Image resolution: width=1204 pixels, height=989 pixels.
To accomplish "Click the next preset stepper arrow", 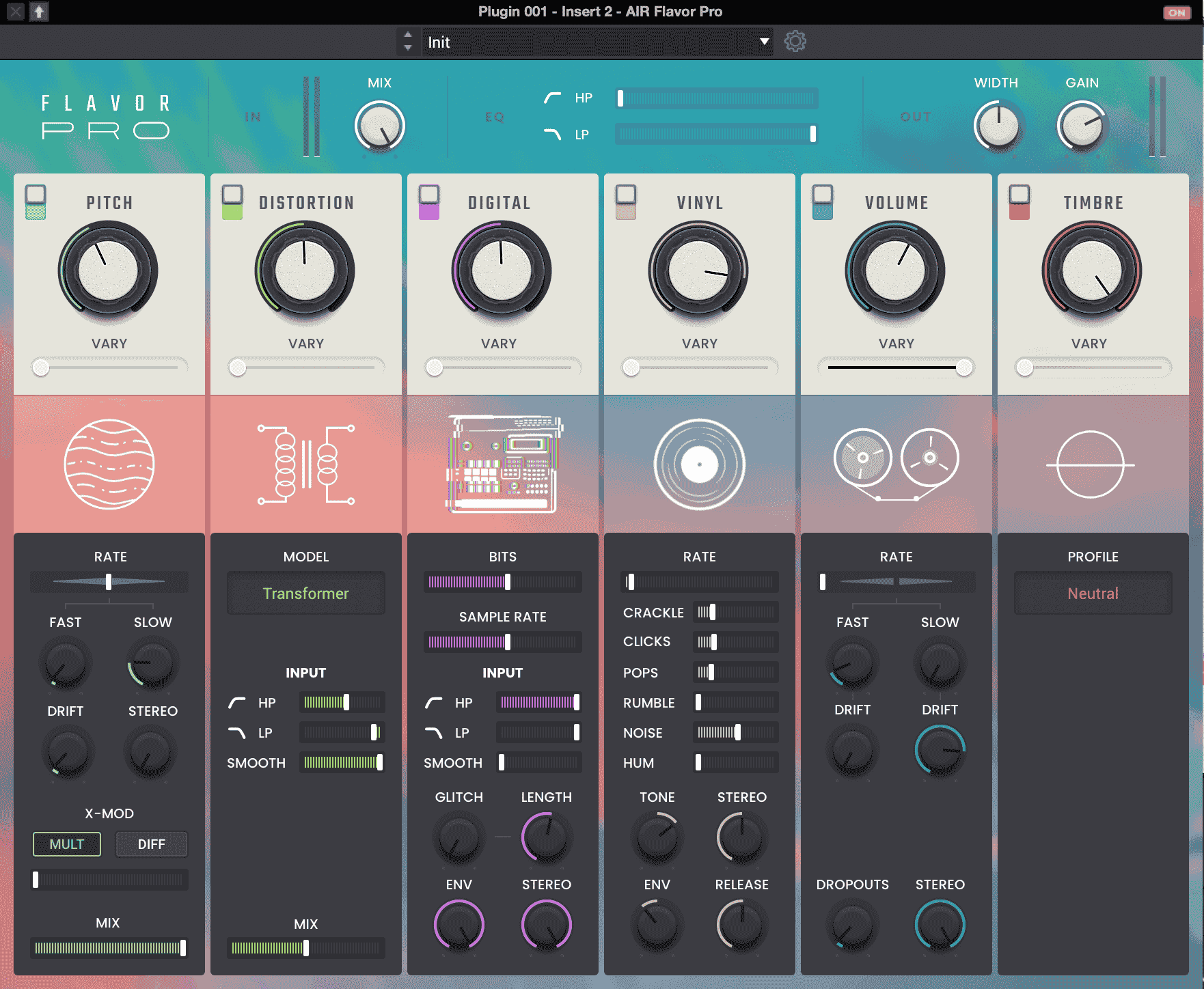I will 407,36.
